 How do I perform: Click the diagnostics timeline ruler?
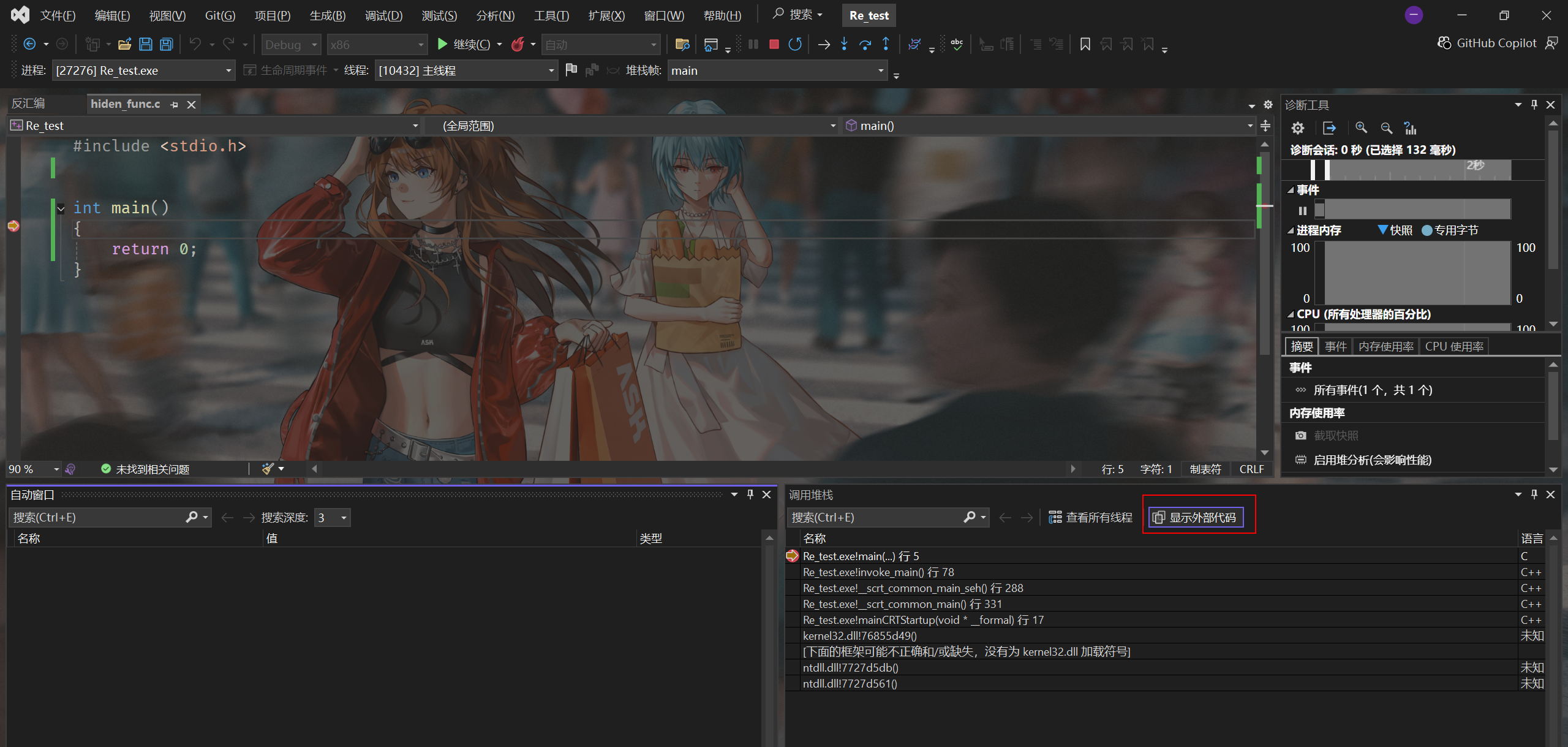(x=1412, y=170)
